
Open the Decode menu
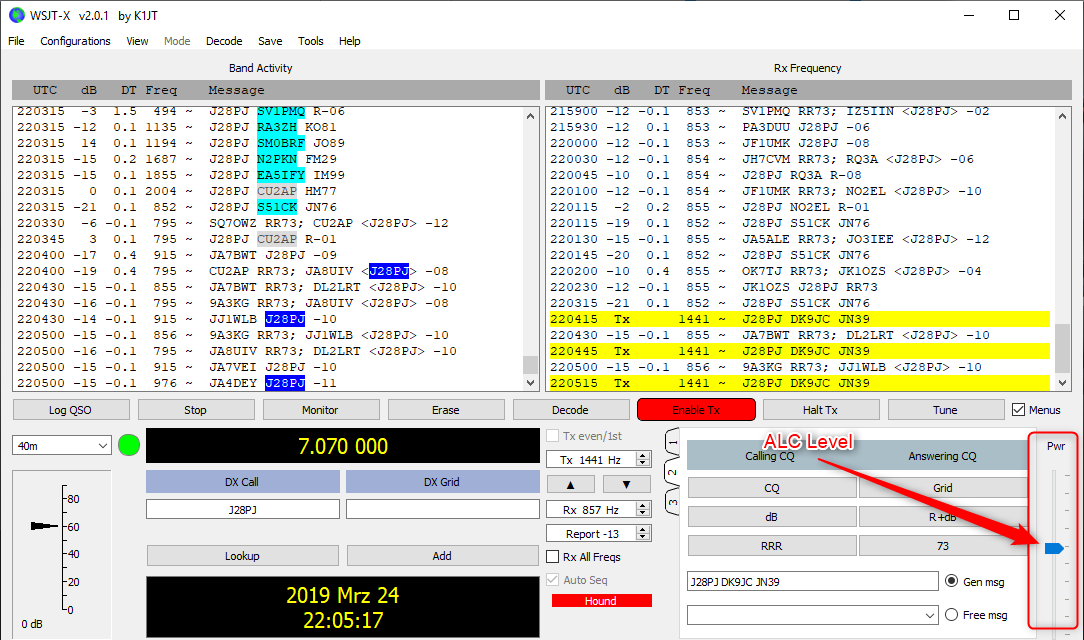click(224, 41)
